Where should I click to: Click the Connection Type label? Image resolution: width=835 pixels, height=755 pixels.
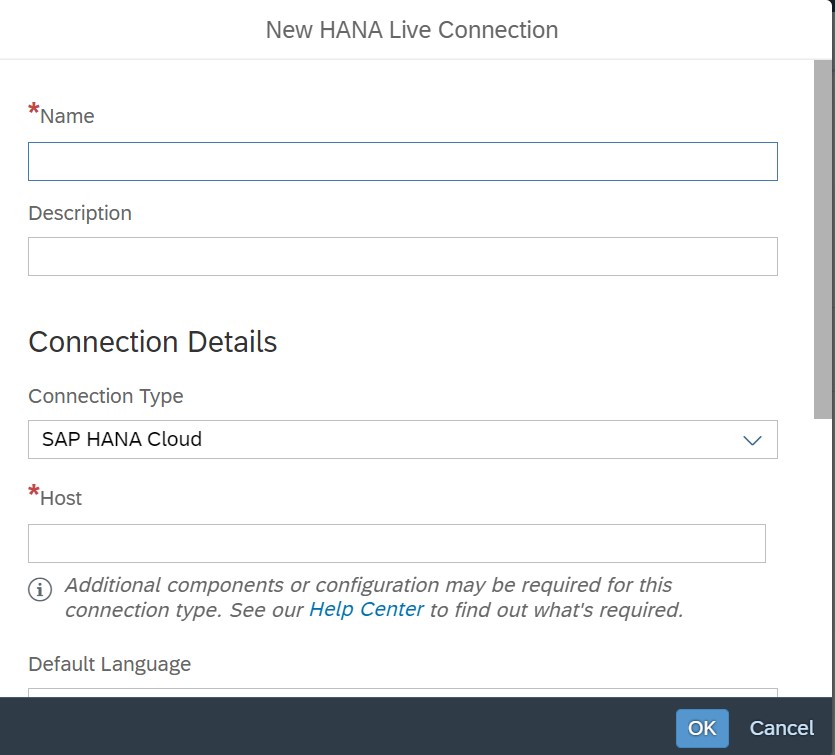coord(105,396)
